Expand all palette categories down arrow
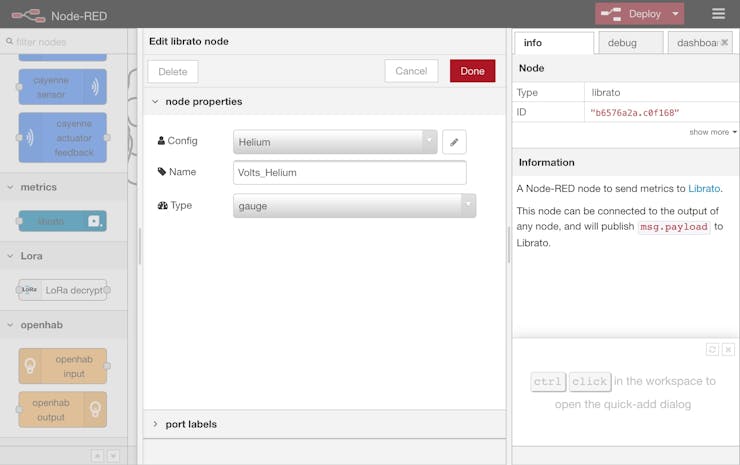 (x=113, y=456)
